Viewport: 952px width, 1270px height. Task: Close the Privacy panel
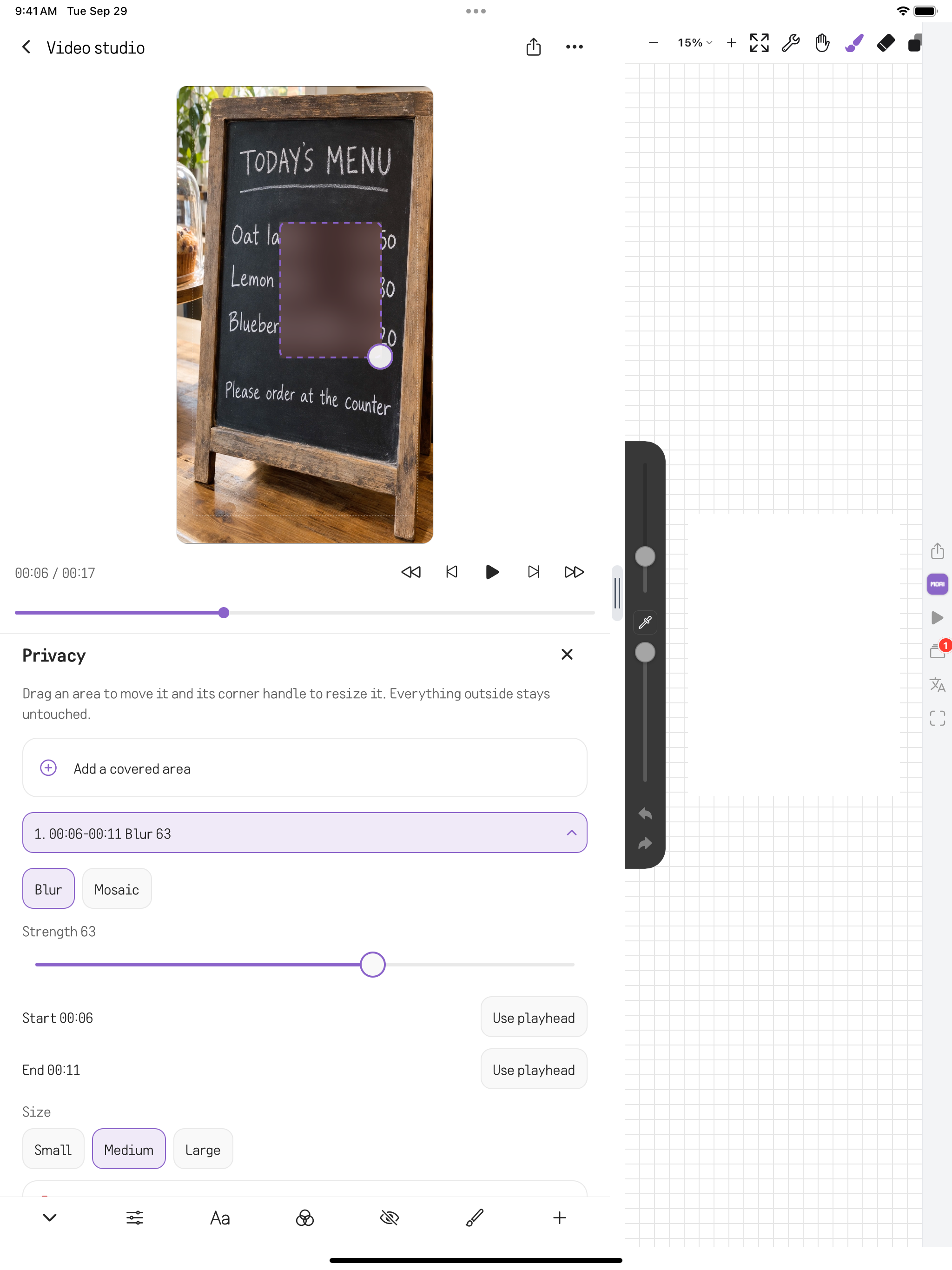pyautogui.click(x=567, y=655)
